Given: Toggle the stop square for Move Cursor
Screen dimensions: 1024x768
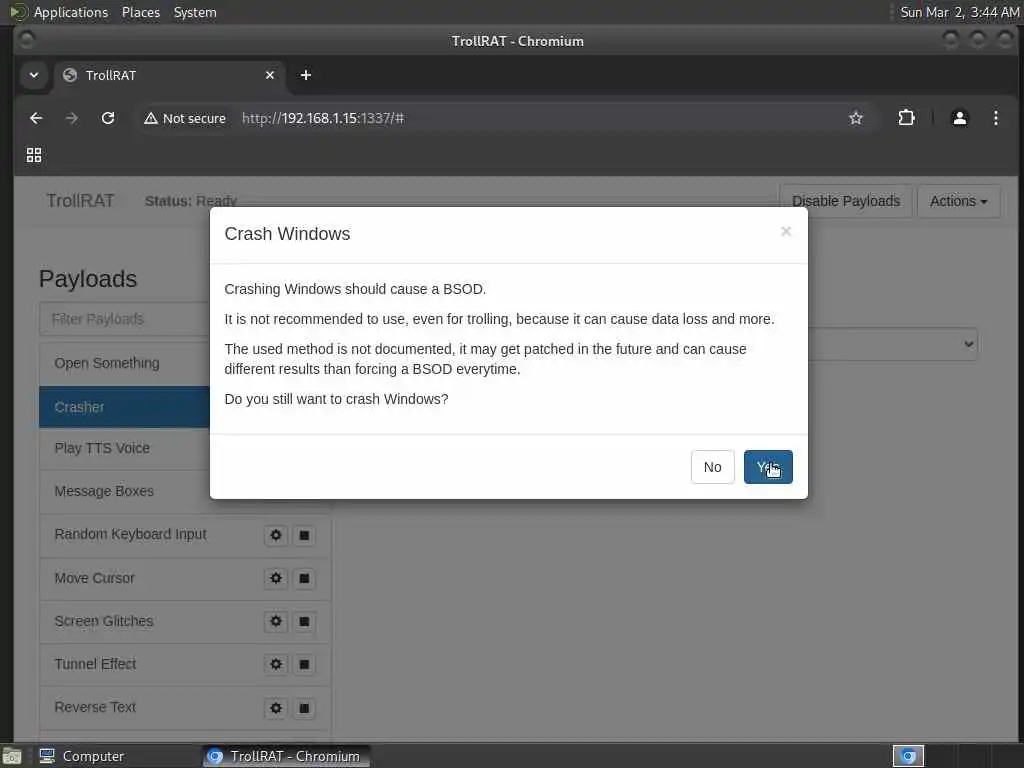Looking at the screenshot, I should click(x=304, y=578).
